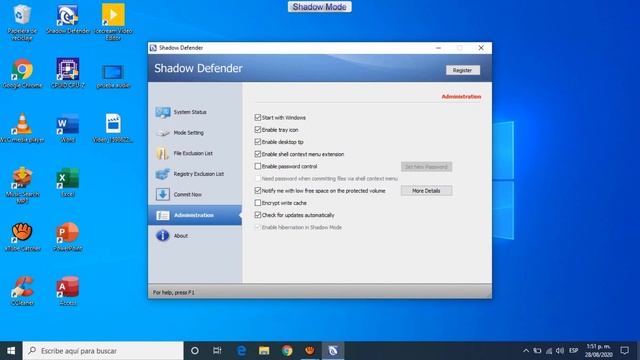Viewport: 640px width, 360px height.
Task: Click the Edge icon in the taskbar
Action: [241, 351]
